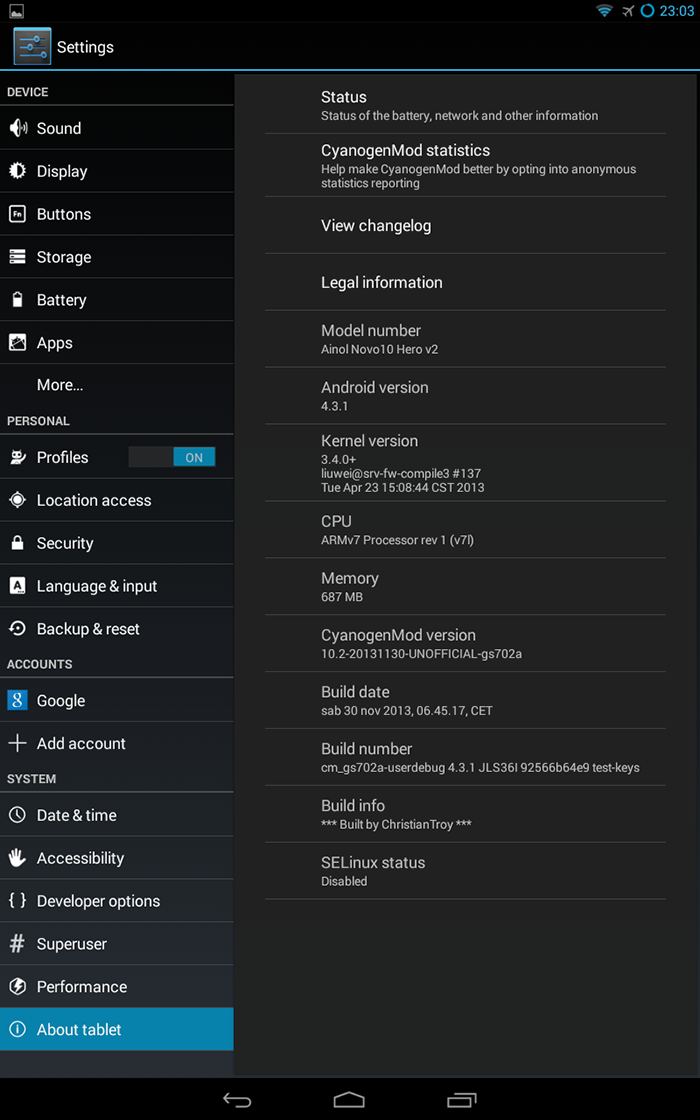Tap the Battery icon in sidebar
700x1120 pixels.
click(17, 300)
